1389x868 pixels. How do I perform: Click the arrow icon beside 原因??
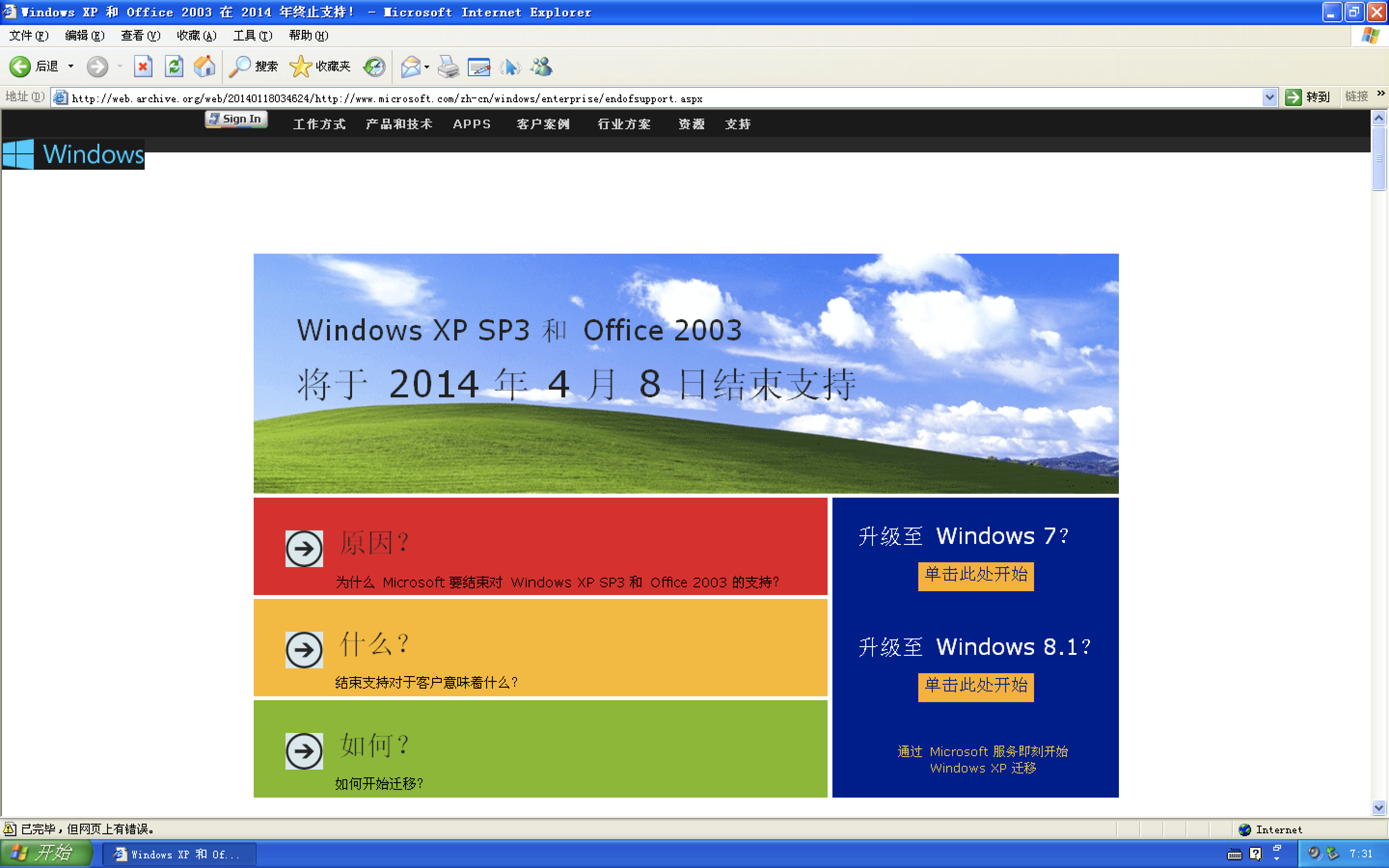point(304,549)
